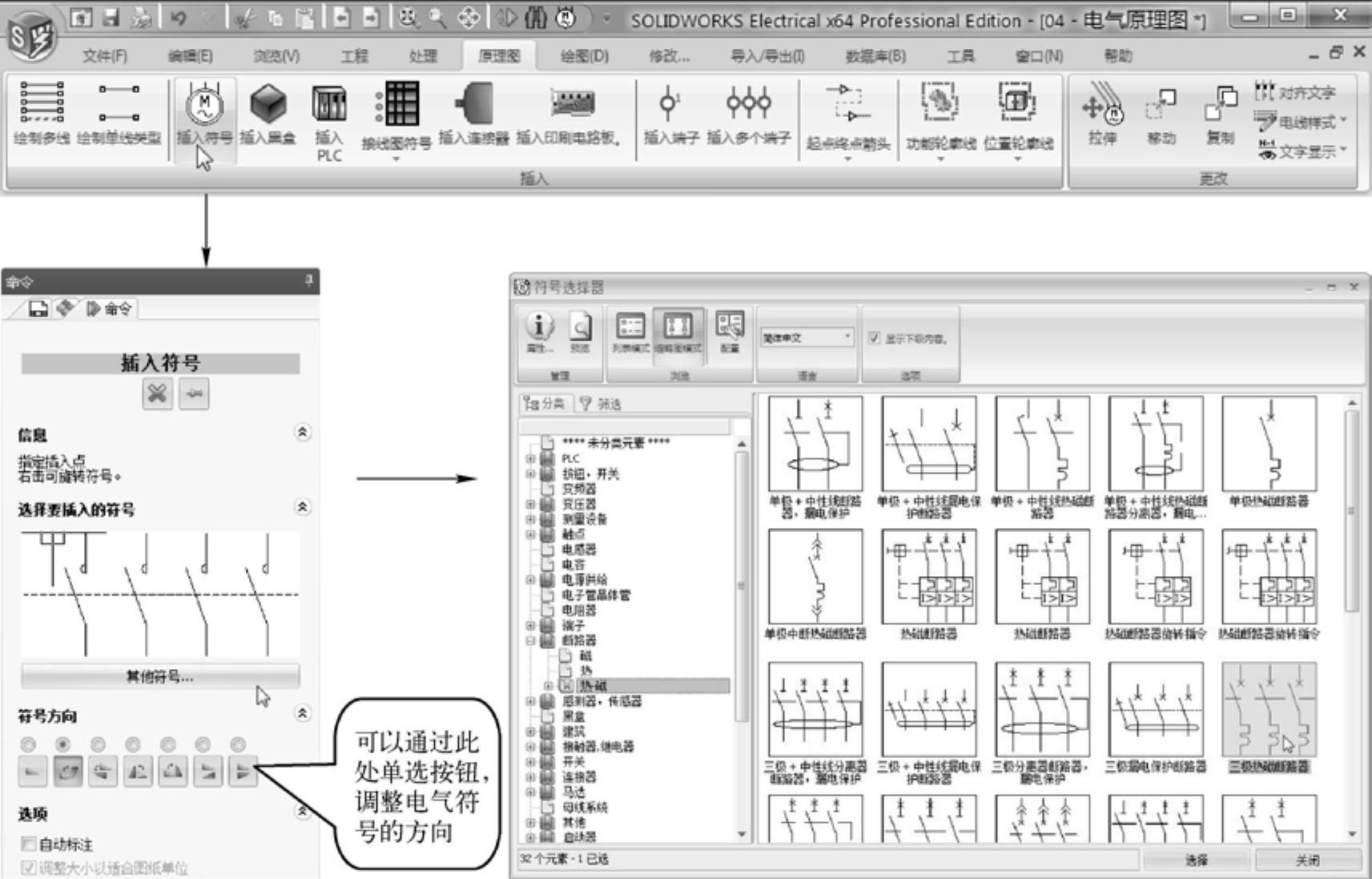Image resolution: width=1372 pixels, height=879 pixels.
Task: Click the first symbol direction button
Action: (x=32, y=772)
